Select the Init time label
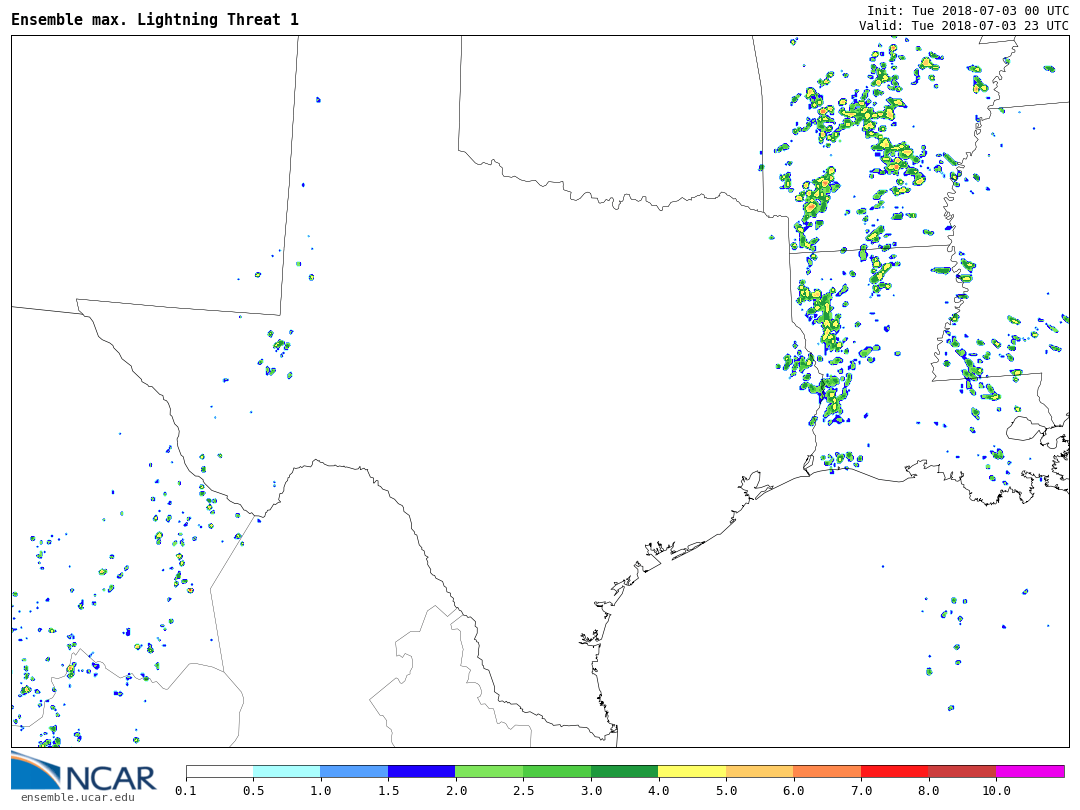The image size is (1080, 810). (967, 11)
